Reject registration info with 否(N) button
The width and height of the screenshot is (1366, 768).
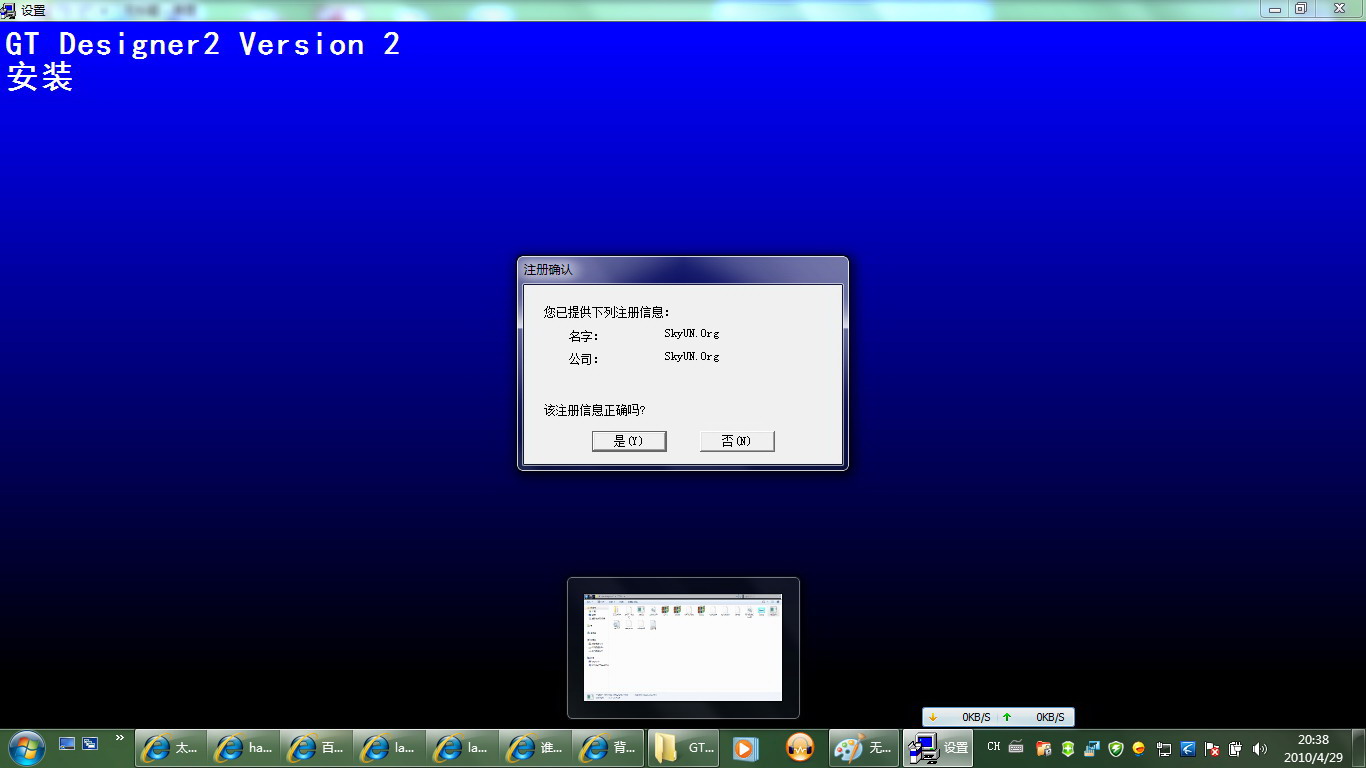pos(737,441)
